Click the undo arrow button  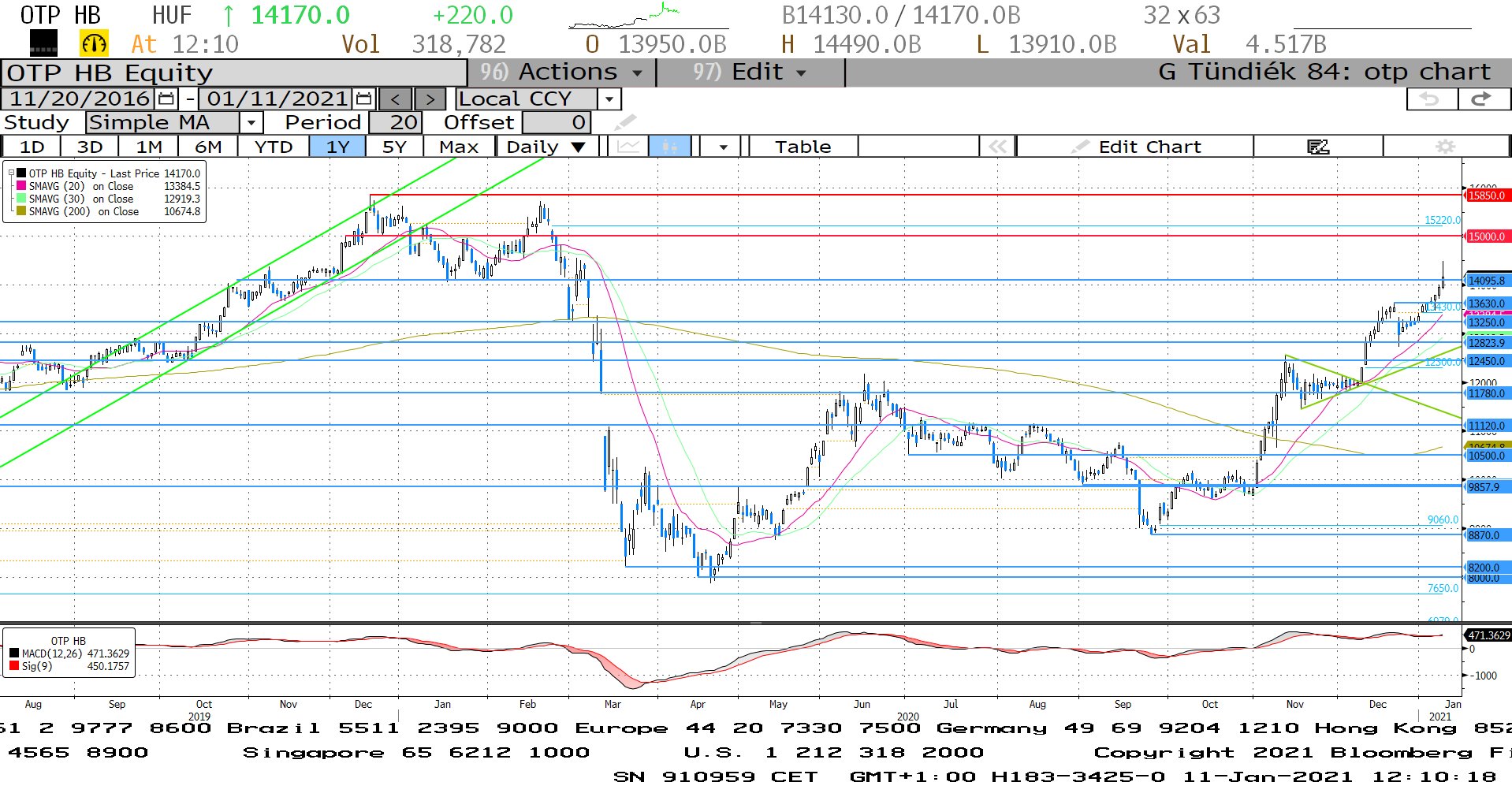click(x=1430, y=99)
